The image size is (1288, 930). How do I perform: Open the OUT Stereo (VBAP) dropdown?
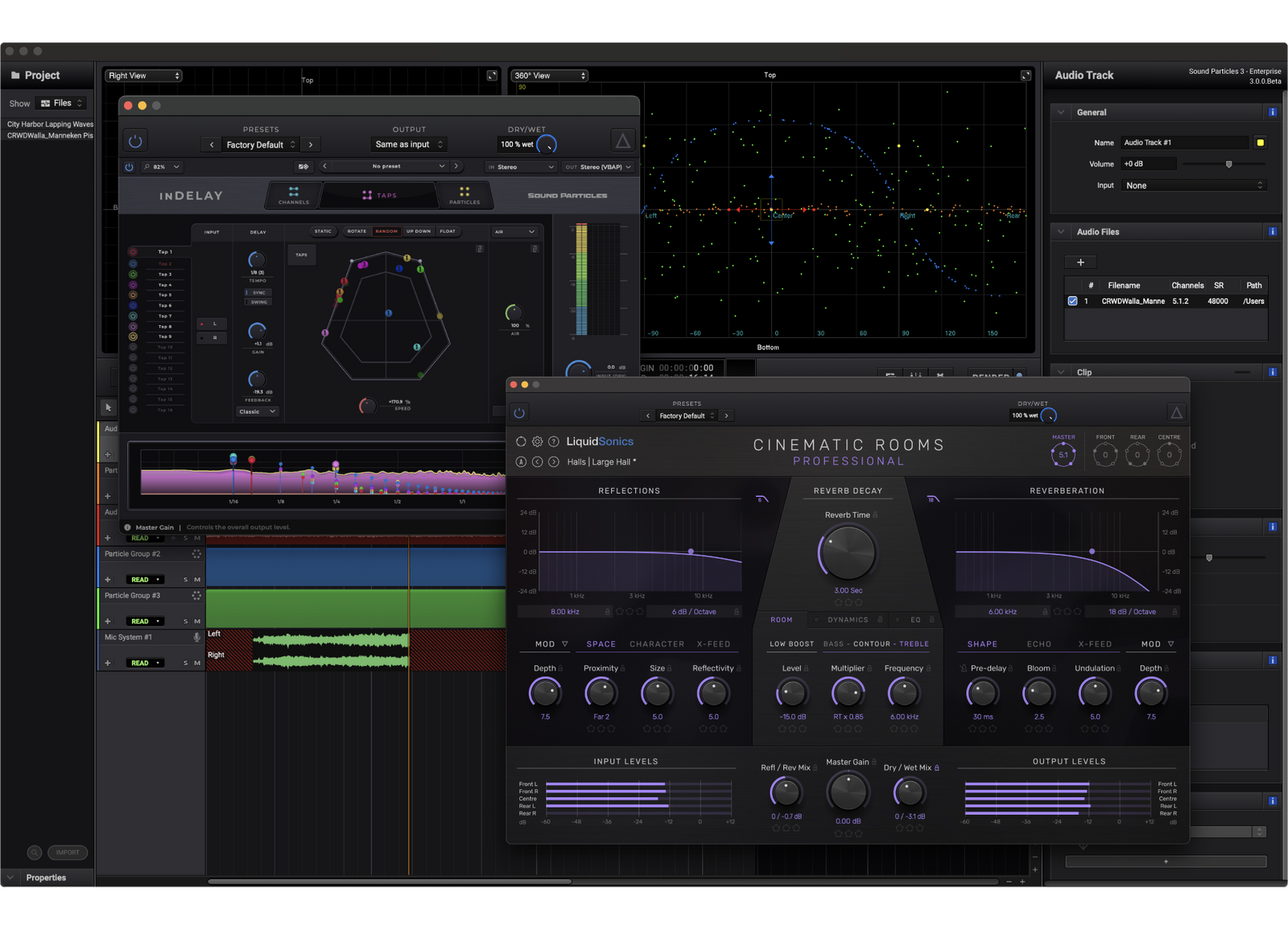pyautogui.click(x=597, y=167)
